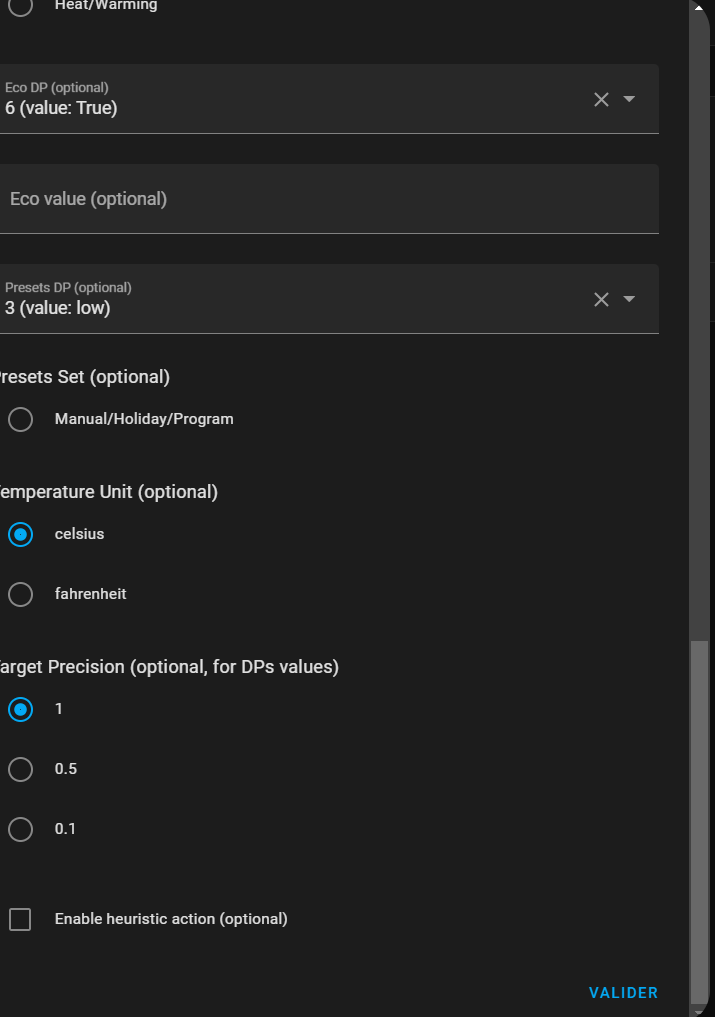The width and height of the screenshot is (715, 1017).
Task: Set target precision to 1
Action: [x=20, y=709]
